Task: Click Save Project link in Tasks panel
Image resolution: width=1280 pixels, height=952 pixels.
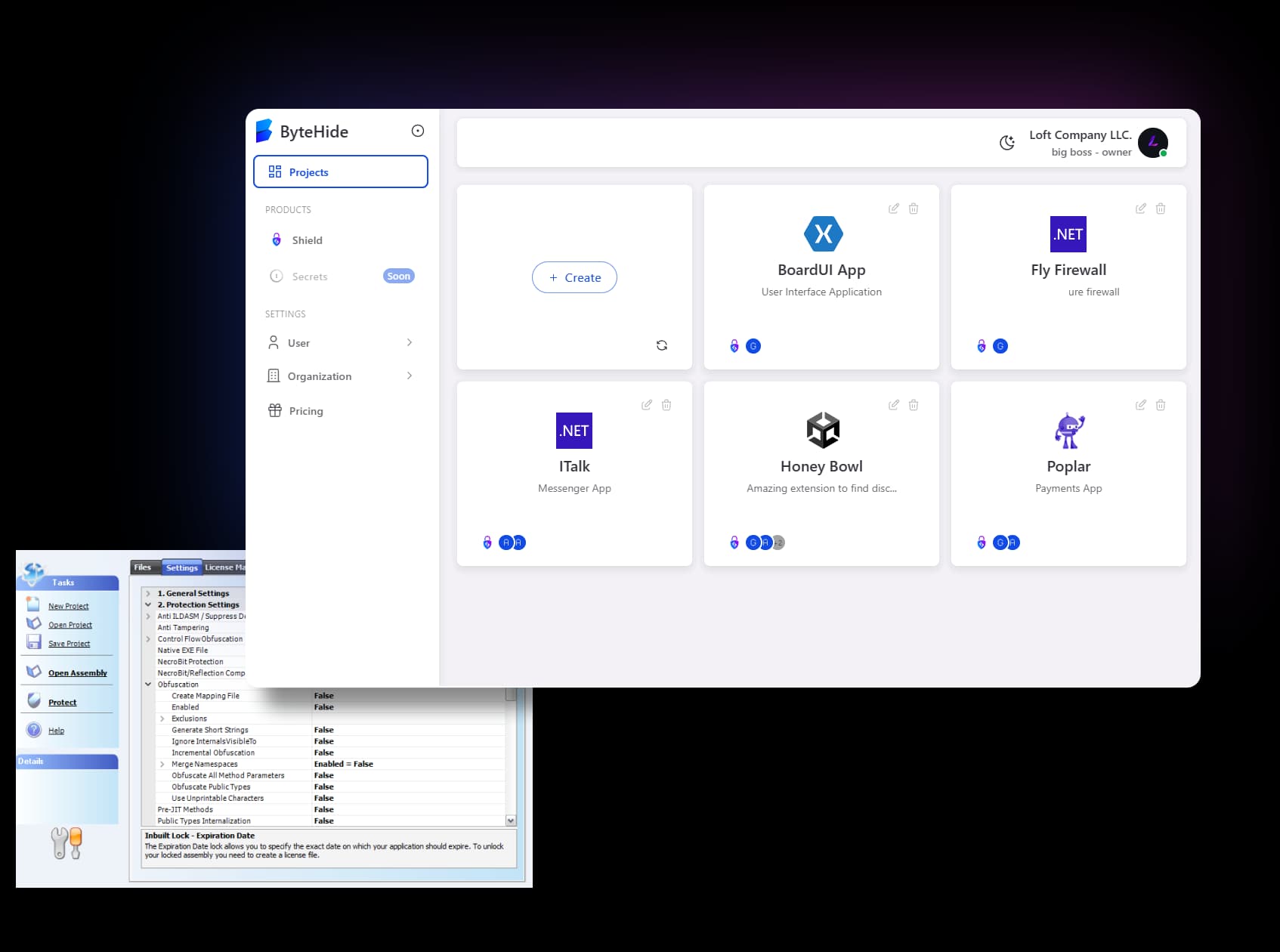Action: click(69, 644)
